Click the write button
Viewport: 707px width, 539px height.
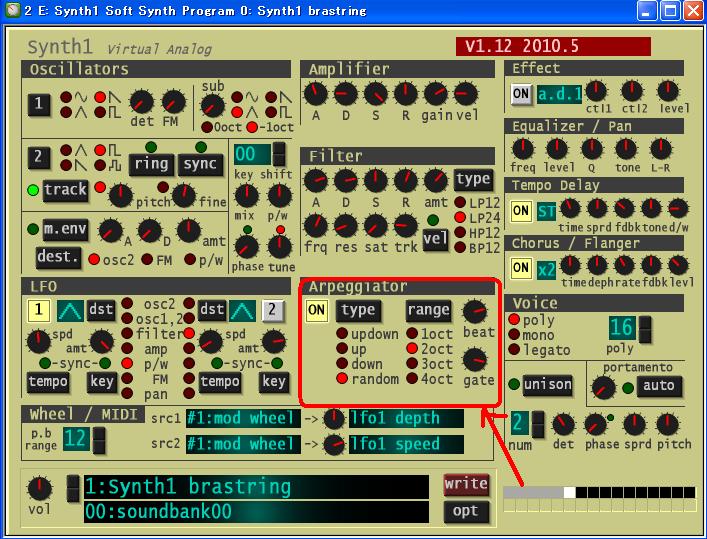(466, 484)
